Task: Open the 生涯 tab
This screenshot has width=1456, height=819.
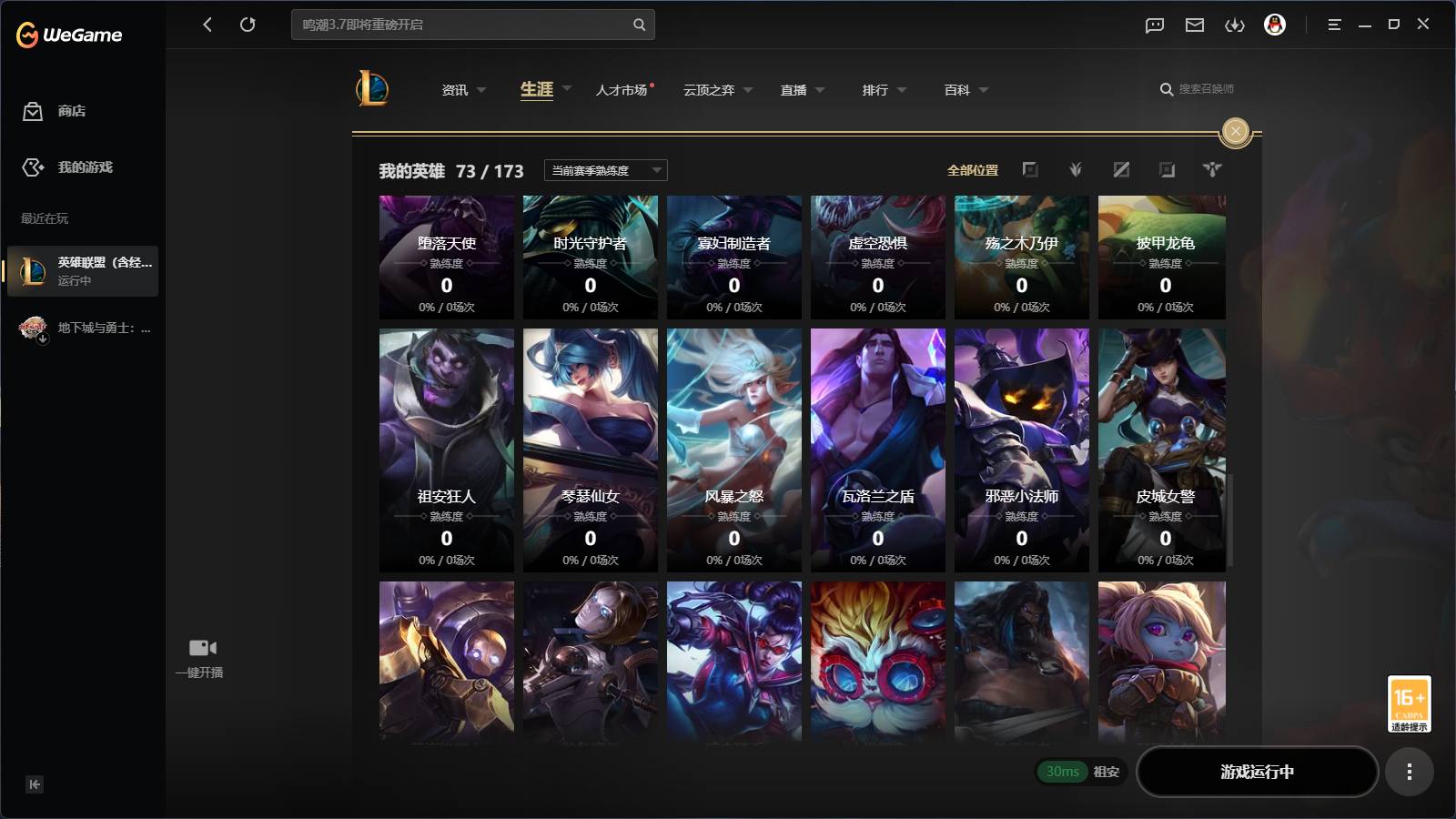Action: 537,89
